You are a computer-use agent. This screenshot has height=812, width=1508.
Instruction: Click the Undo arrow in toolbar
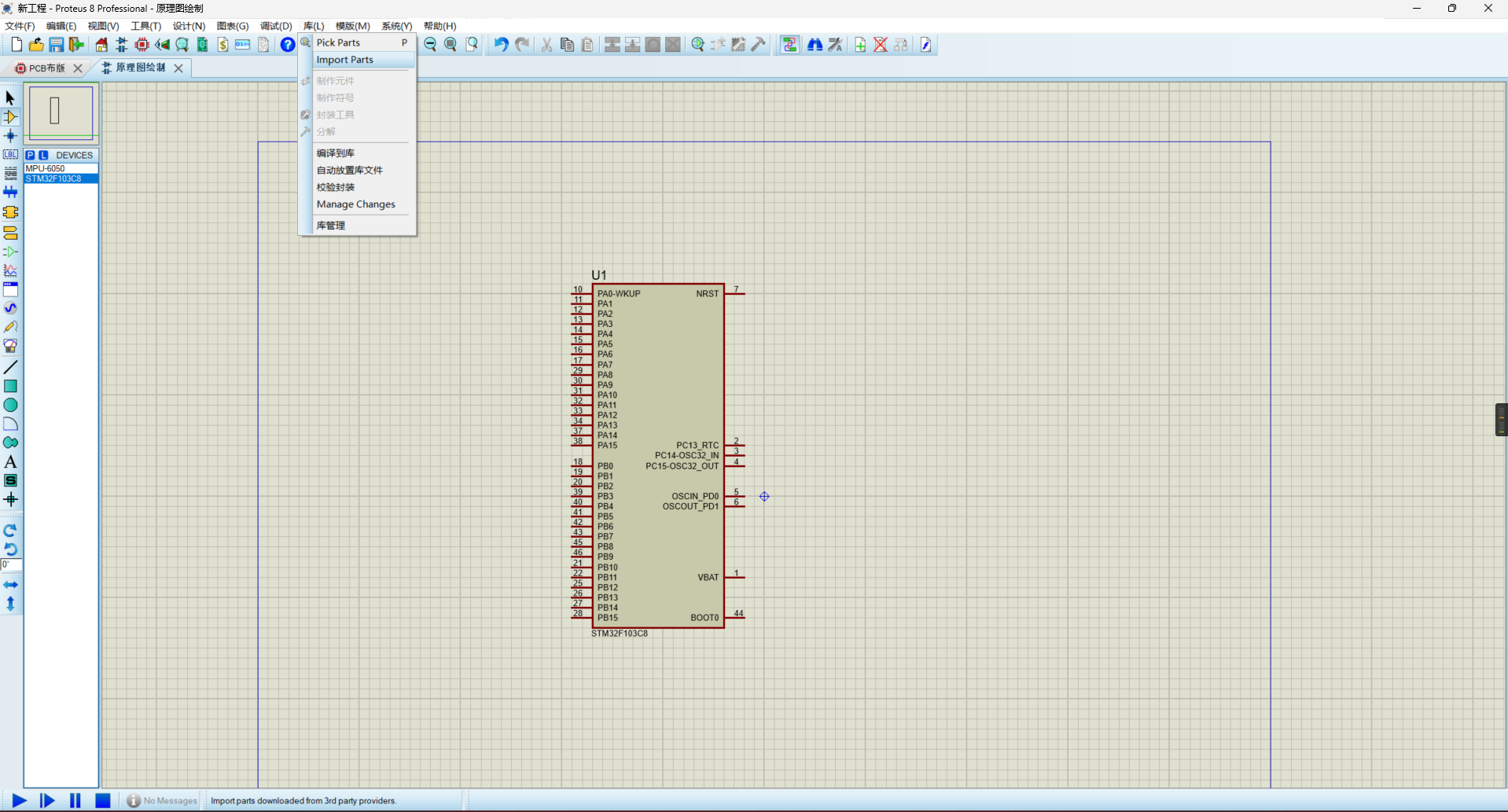(501, 45)
